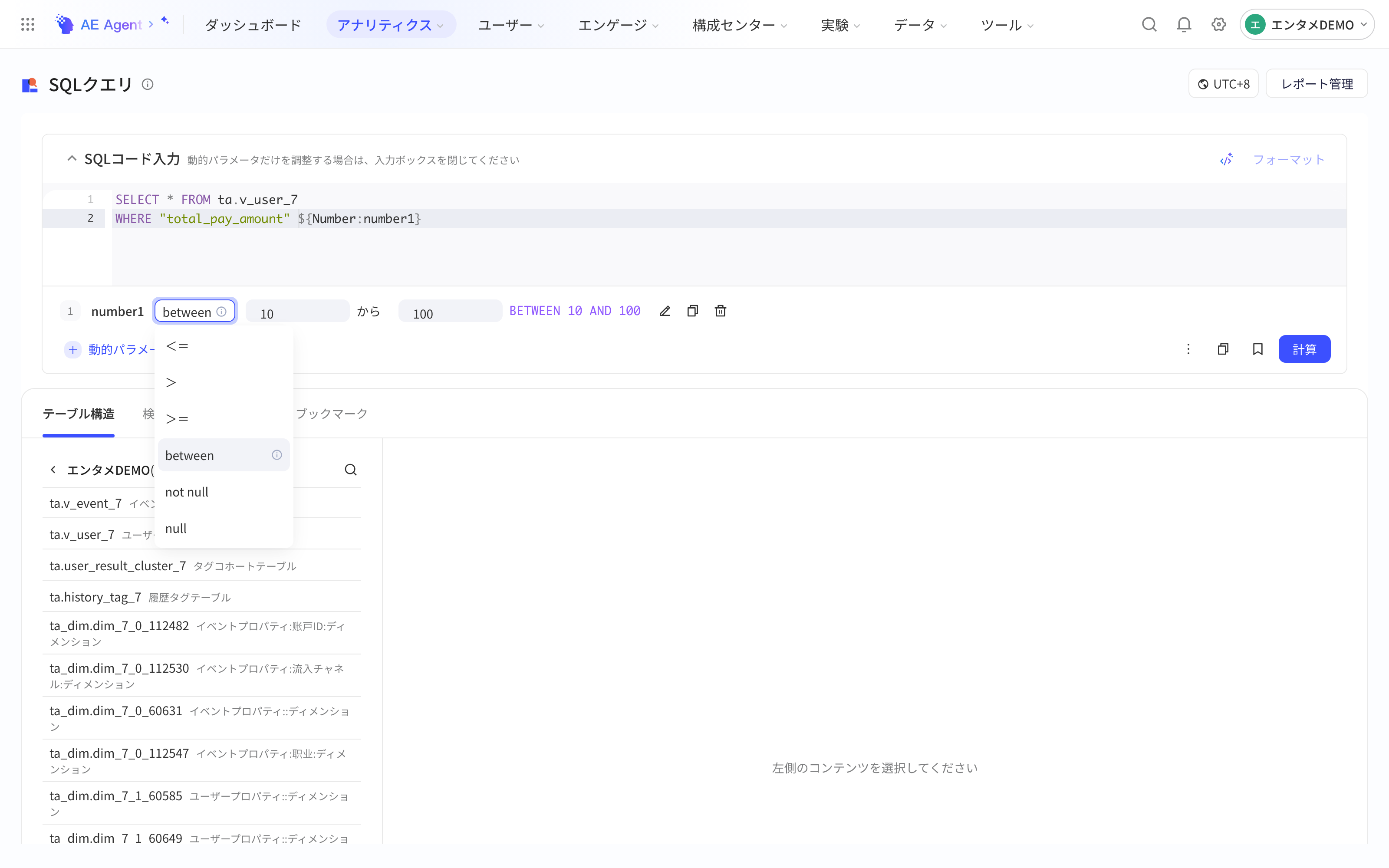Open settings gear icon in header

[1218, 25]
